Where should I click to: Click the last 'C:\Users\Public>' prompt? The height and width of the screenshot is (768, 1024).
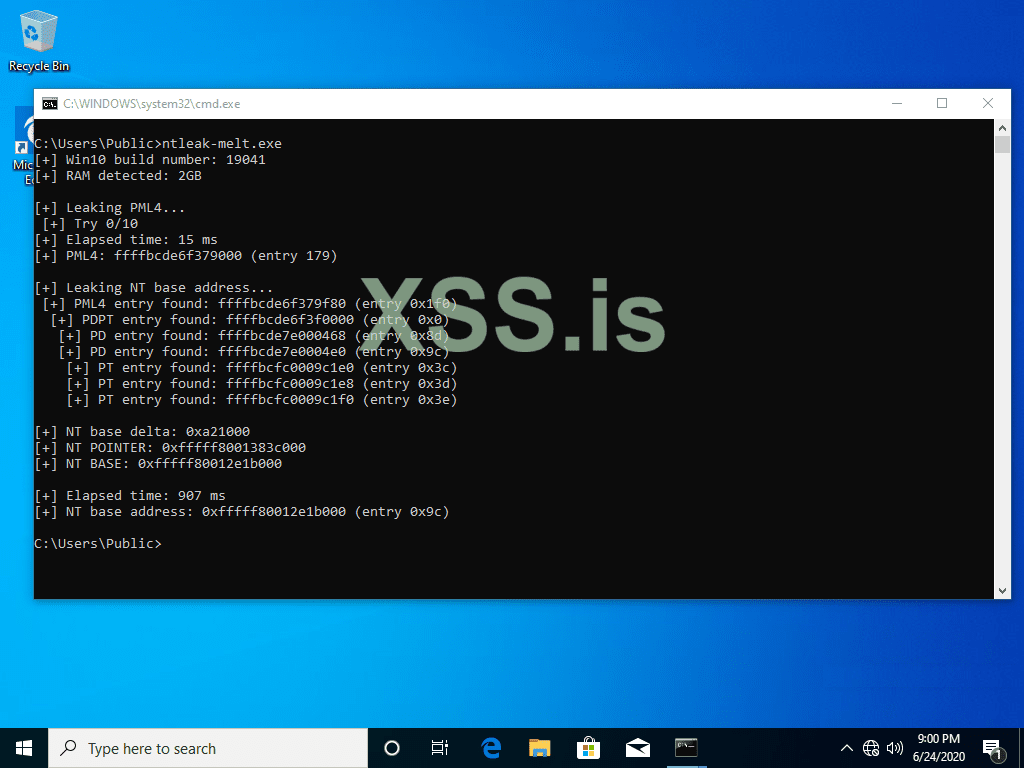(98, 544)
